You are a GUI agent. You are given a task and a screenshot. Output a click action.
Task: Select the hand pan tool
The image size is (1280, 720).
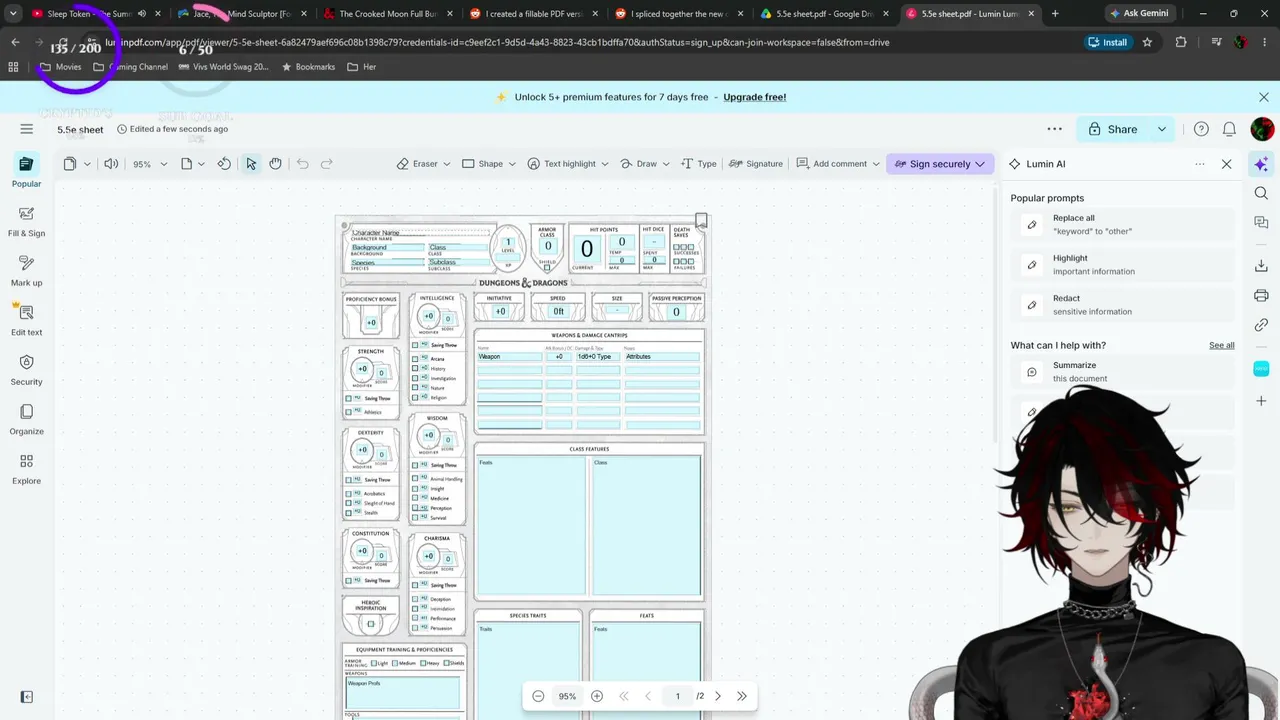(x=275, y=164)
